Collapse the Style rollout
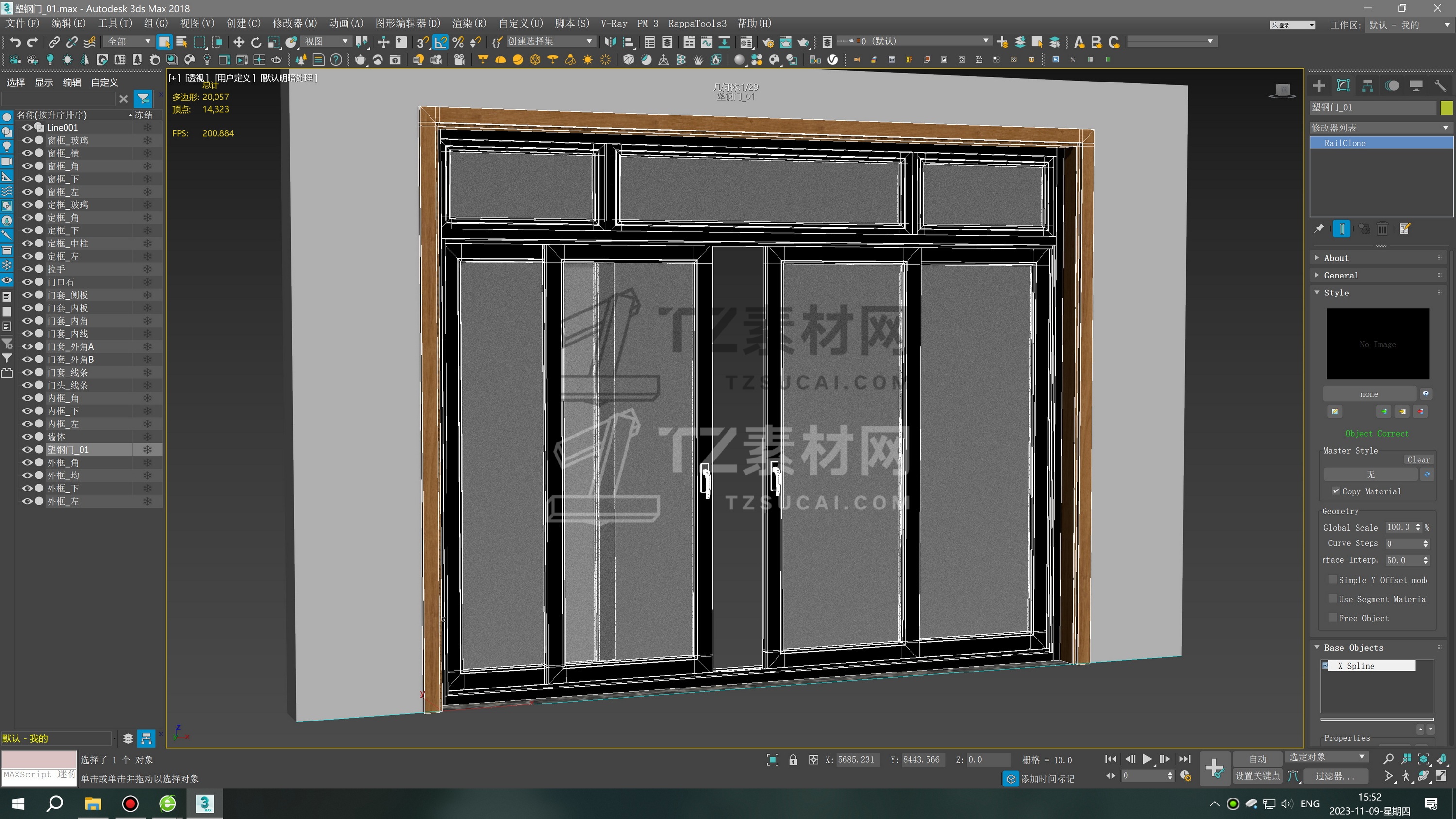Screen dimensions: 1456x819 tap(1336, 293)
